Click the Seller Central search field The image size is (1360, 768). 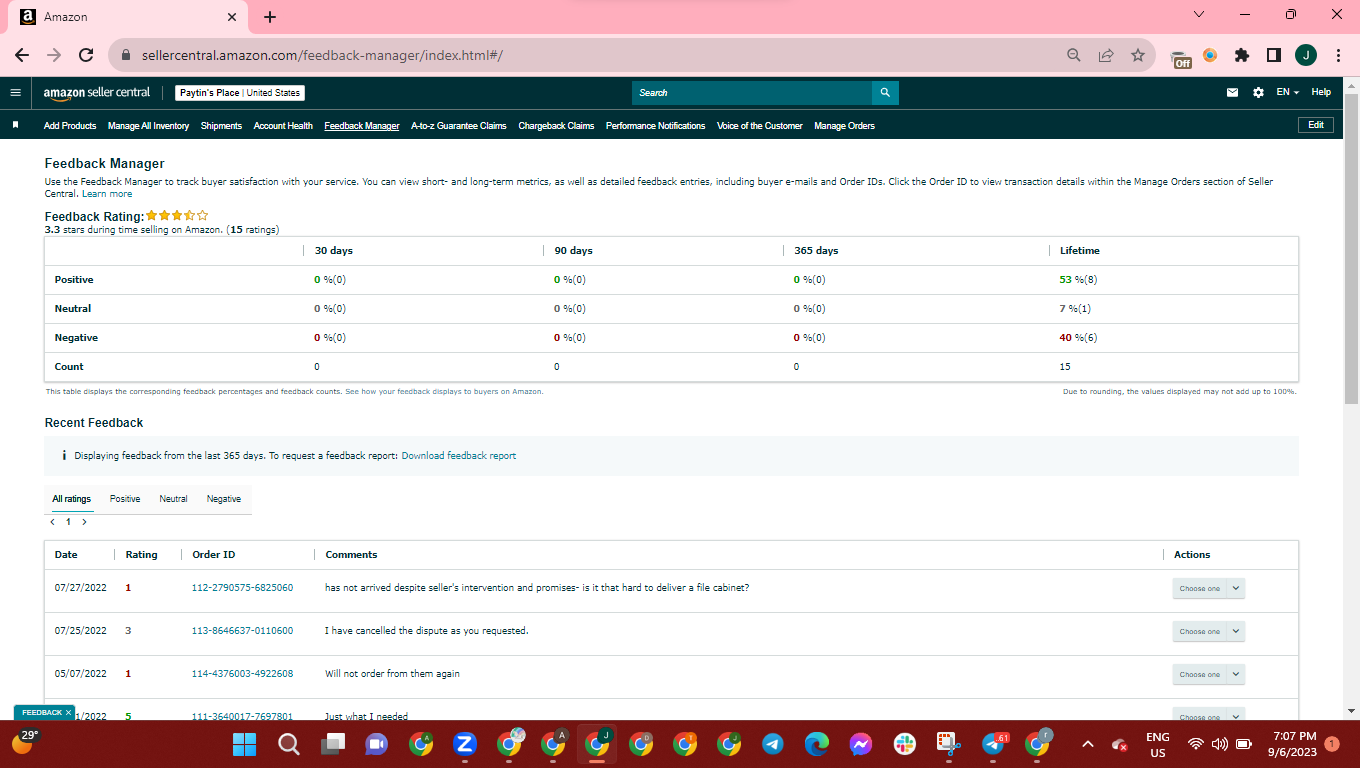tap(752, 93)
